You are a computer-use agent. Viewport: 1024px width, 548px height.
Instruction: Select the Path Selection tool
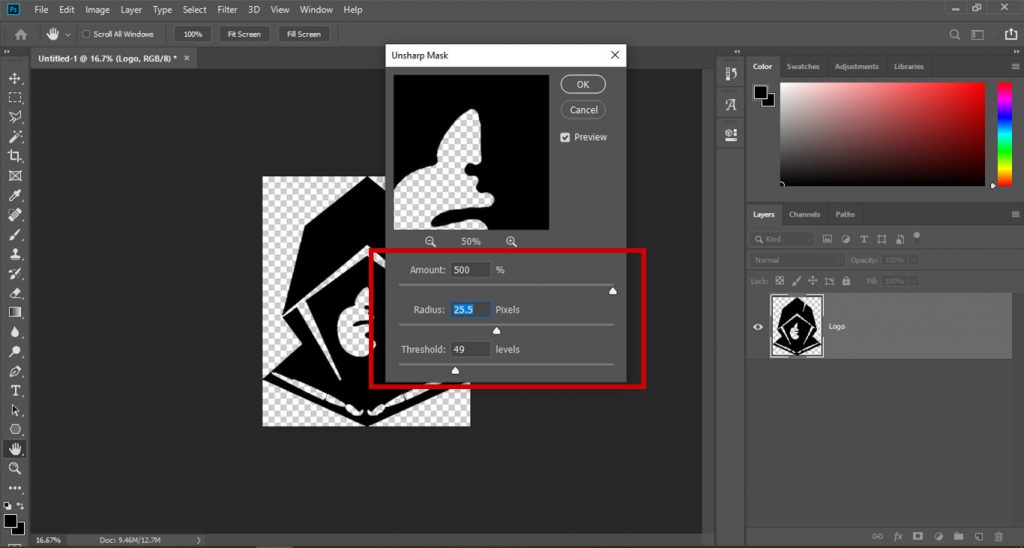15,410
